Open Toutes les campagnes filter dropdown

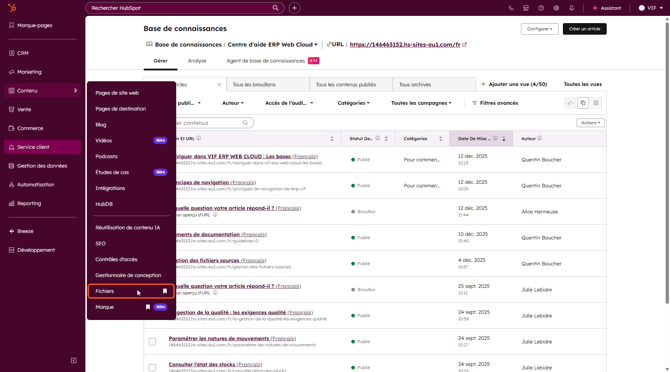tap(421, 103)
